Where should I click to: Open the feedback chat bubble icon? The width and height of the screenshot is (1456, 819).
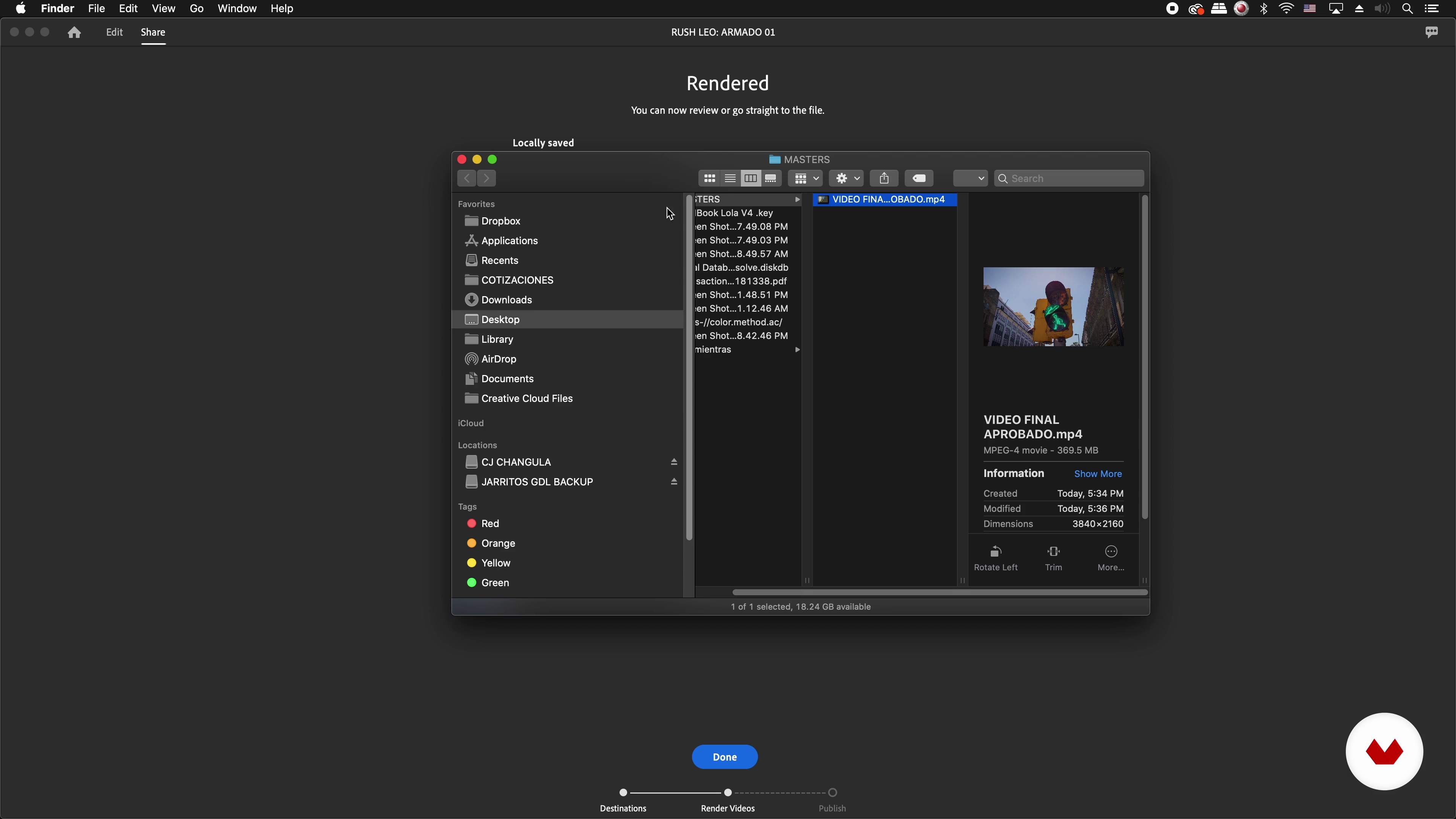tap(1431, 32)
